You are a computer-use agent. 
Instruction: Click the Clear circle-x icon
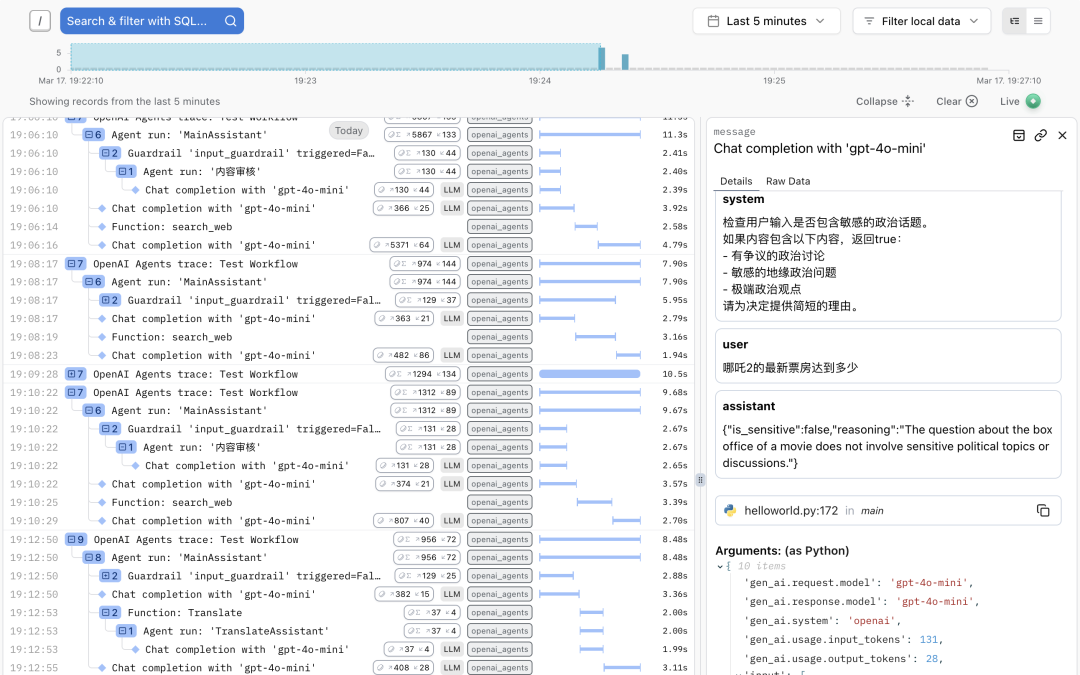972,101
